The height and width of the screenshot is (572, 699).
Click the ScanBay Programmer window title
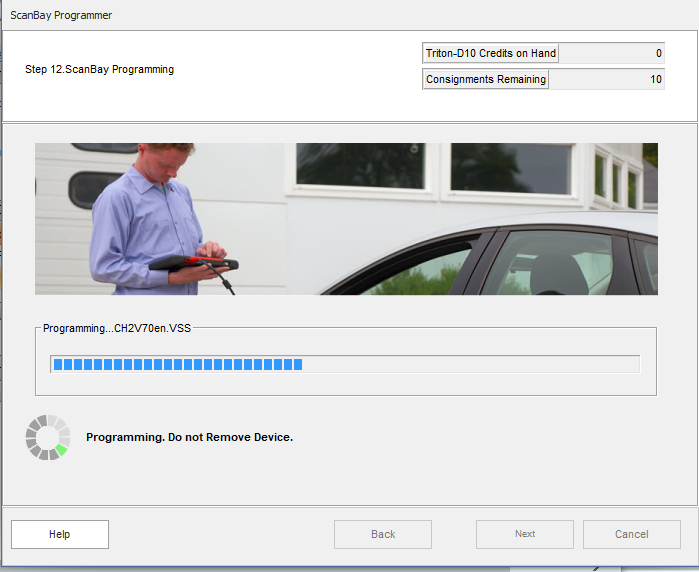click(61, 15)
